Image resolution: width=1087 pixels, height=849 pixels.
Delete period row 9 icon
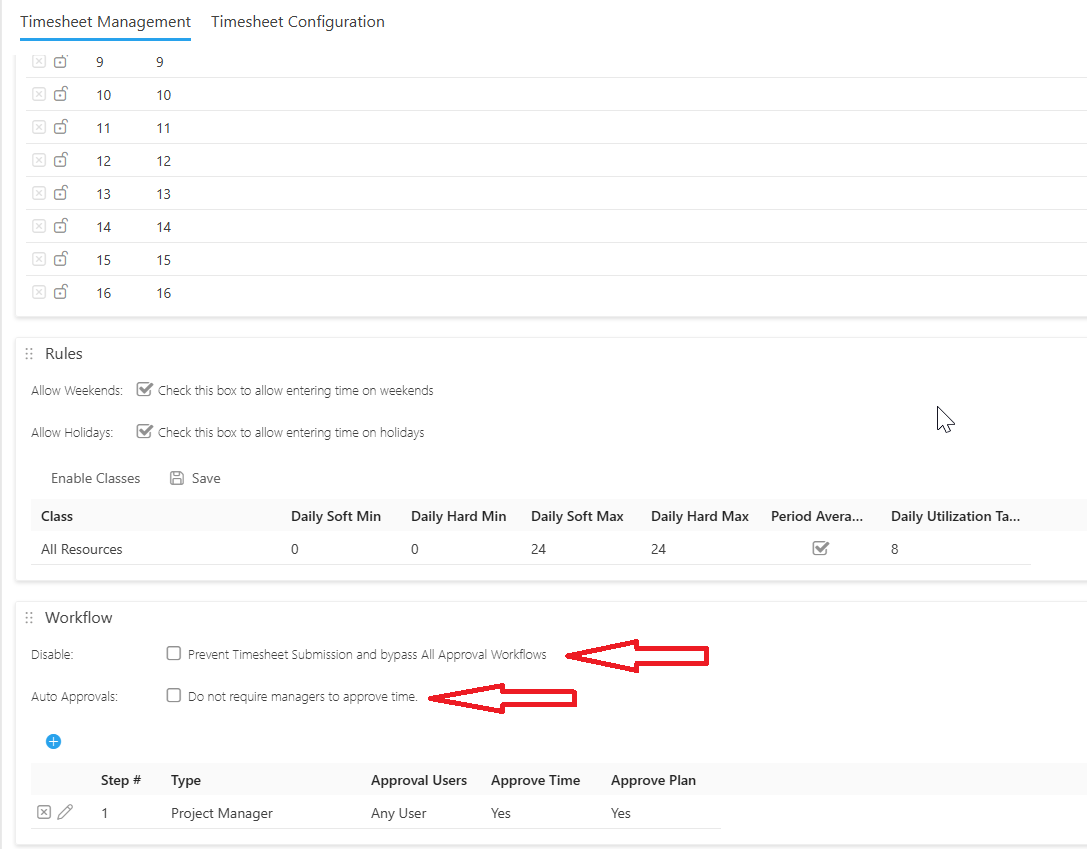tap(39, 62)
